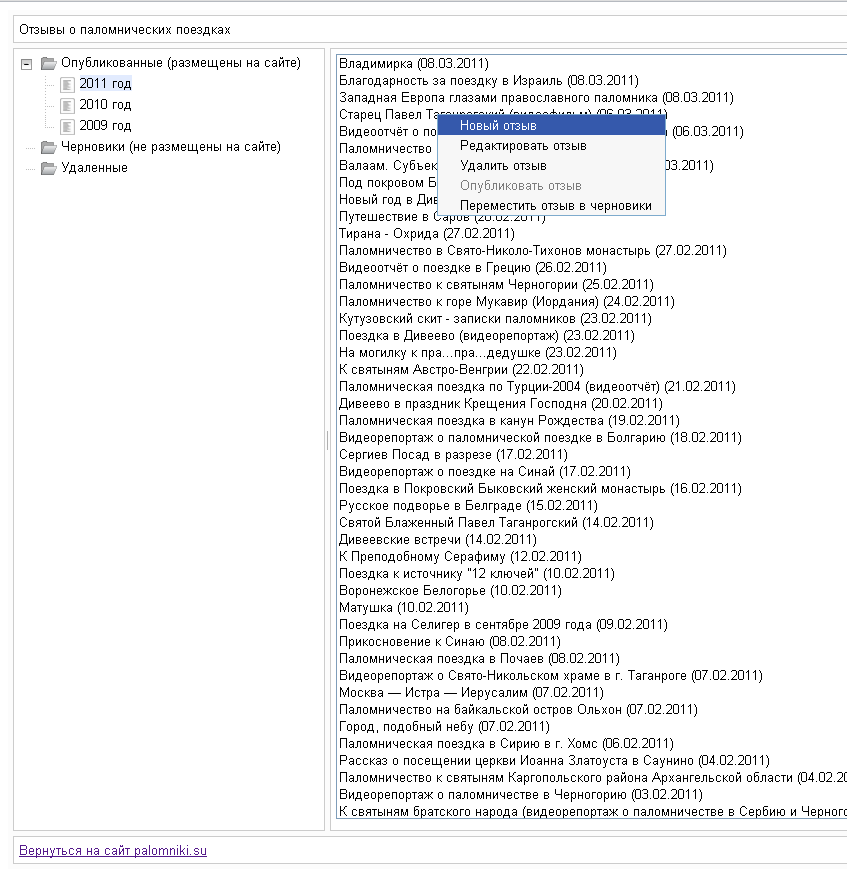
Task: Open the Черновики folder label
Action: [x=170, y=147]
